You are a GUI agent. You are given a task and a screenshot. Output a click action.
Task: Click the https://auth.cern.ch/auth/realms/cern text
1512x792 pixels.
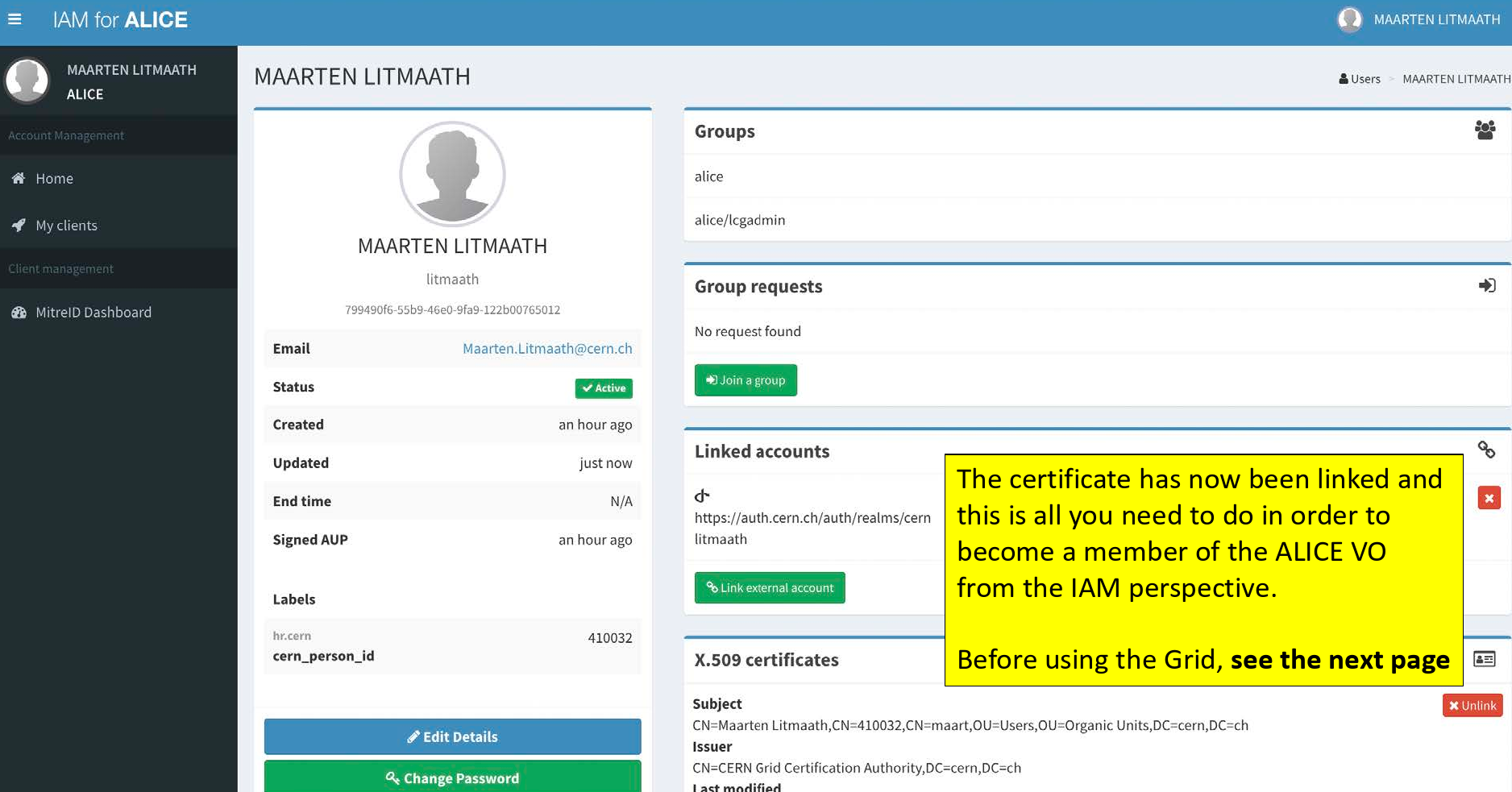tap(812, 518)
